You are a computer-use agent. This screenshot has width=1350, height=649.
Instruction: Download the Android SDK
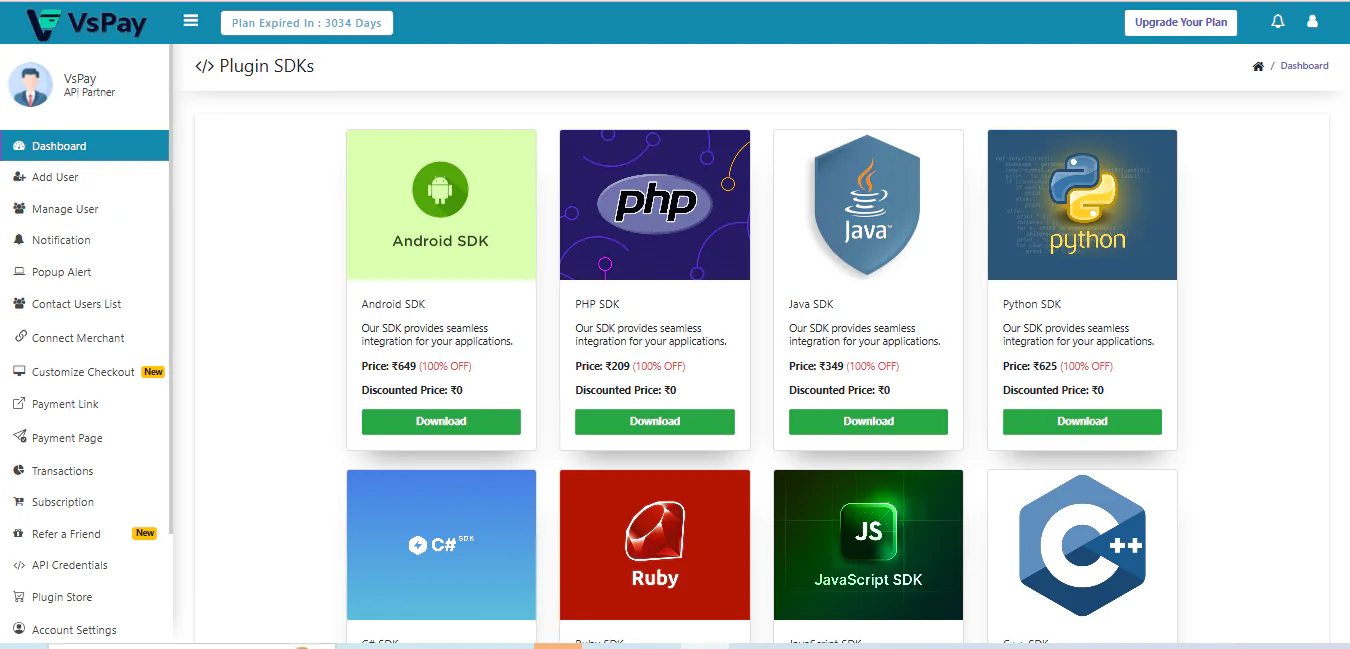click(x=441, y=422)
